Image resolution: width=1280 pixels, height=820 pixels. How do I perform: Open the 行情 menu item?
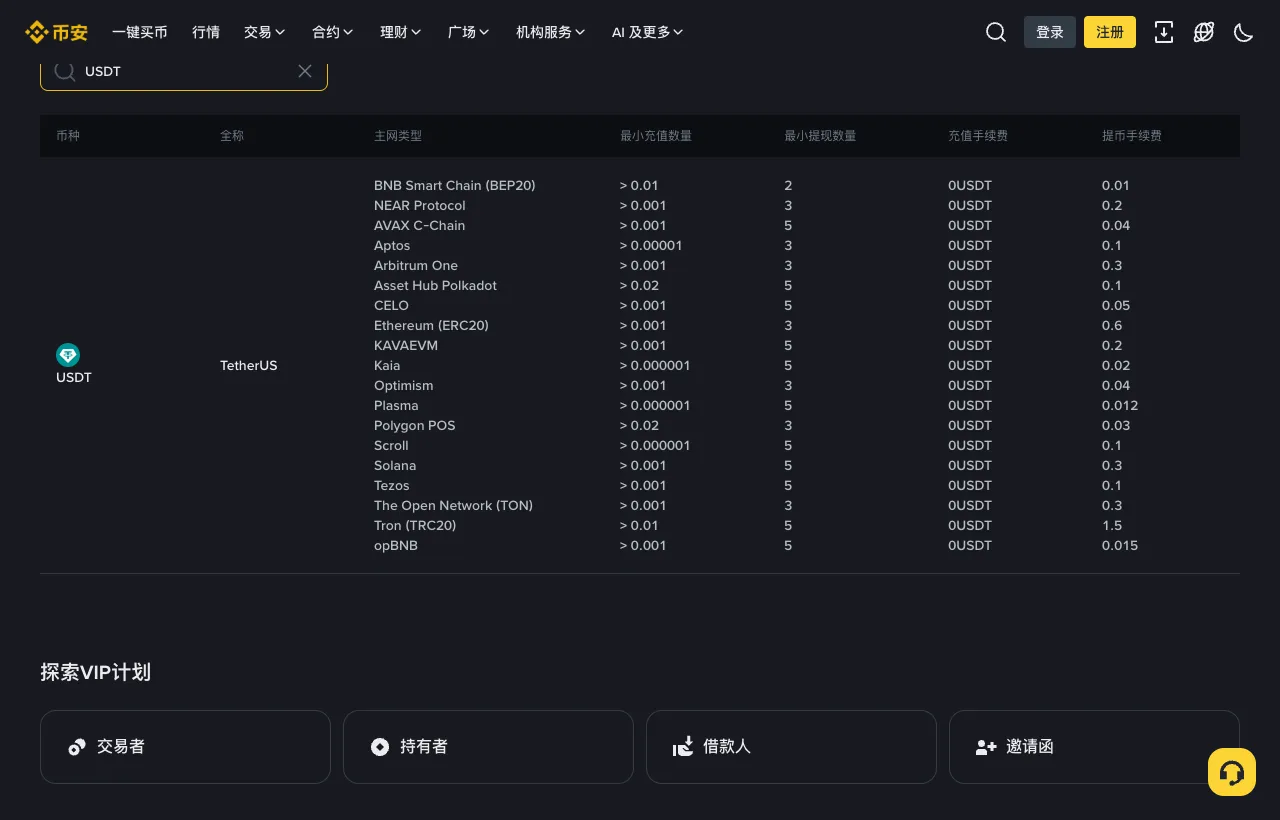click(x=206, y=32)
